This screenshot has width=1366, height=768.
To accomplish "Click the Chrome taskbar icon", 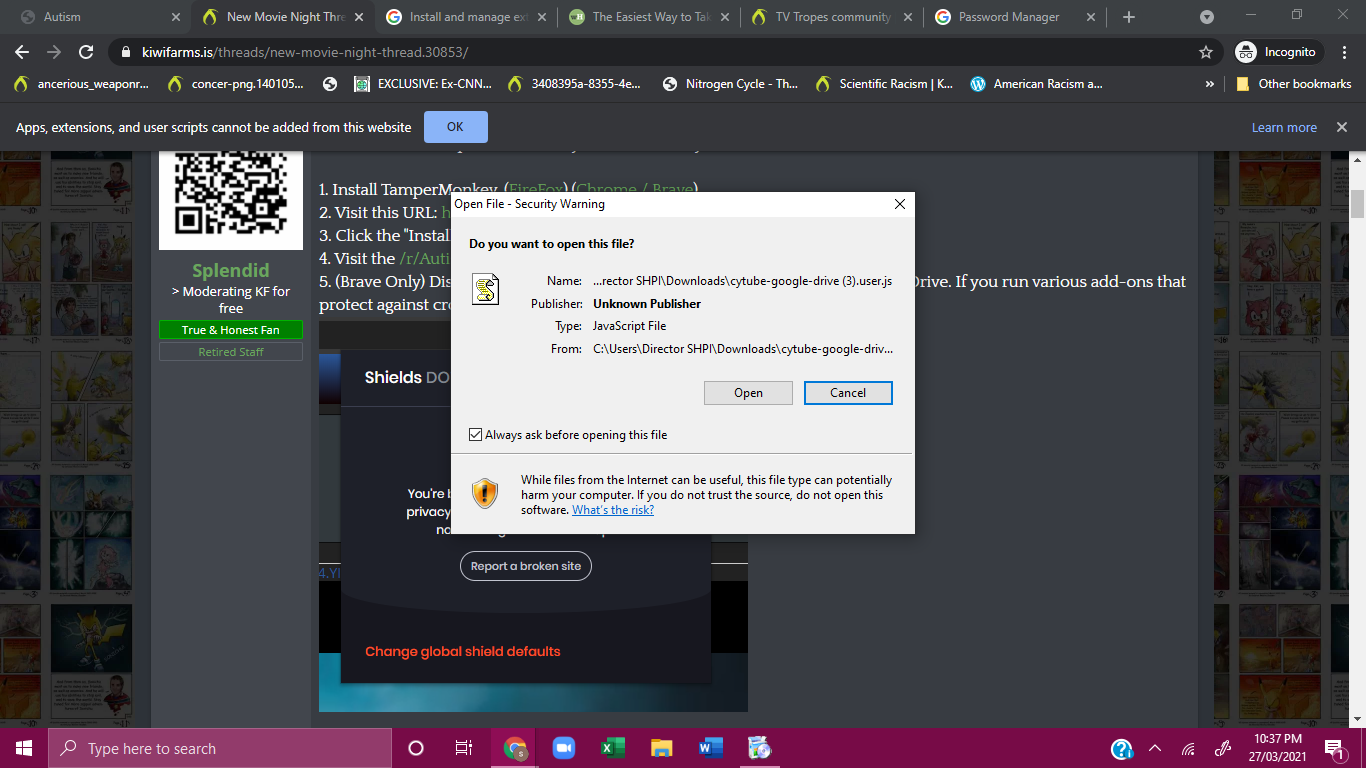I will click(515, 748).
